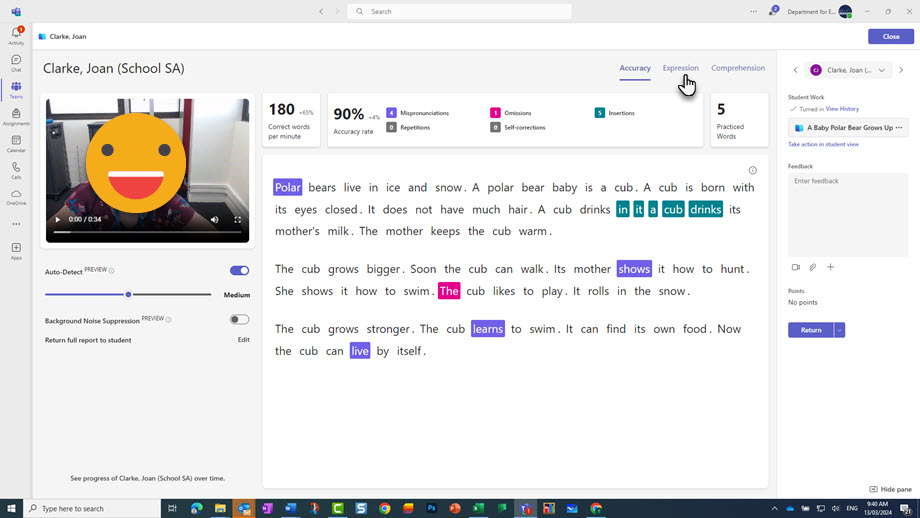Image resolution: width=920 pixels, height=518 pixels.
Task: Select the highlighted word learns
Action: [488, 329]
